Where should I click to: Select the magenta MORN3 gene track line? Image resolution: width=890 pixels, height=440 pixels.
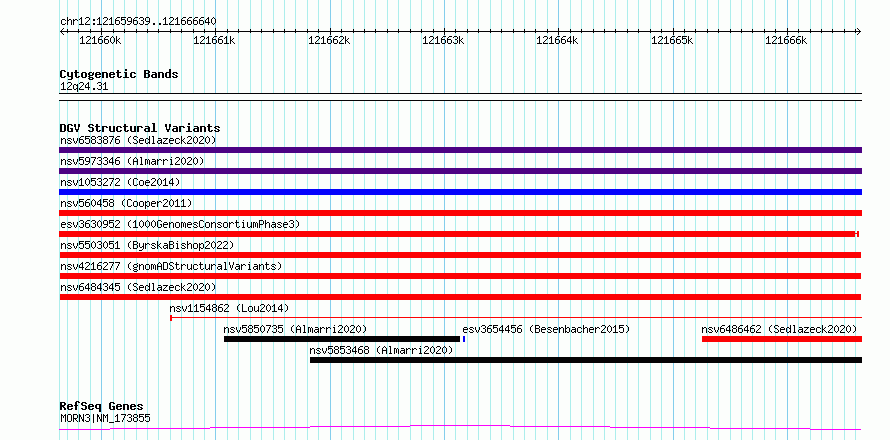tap(460, 428)
